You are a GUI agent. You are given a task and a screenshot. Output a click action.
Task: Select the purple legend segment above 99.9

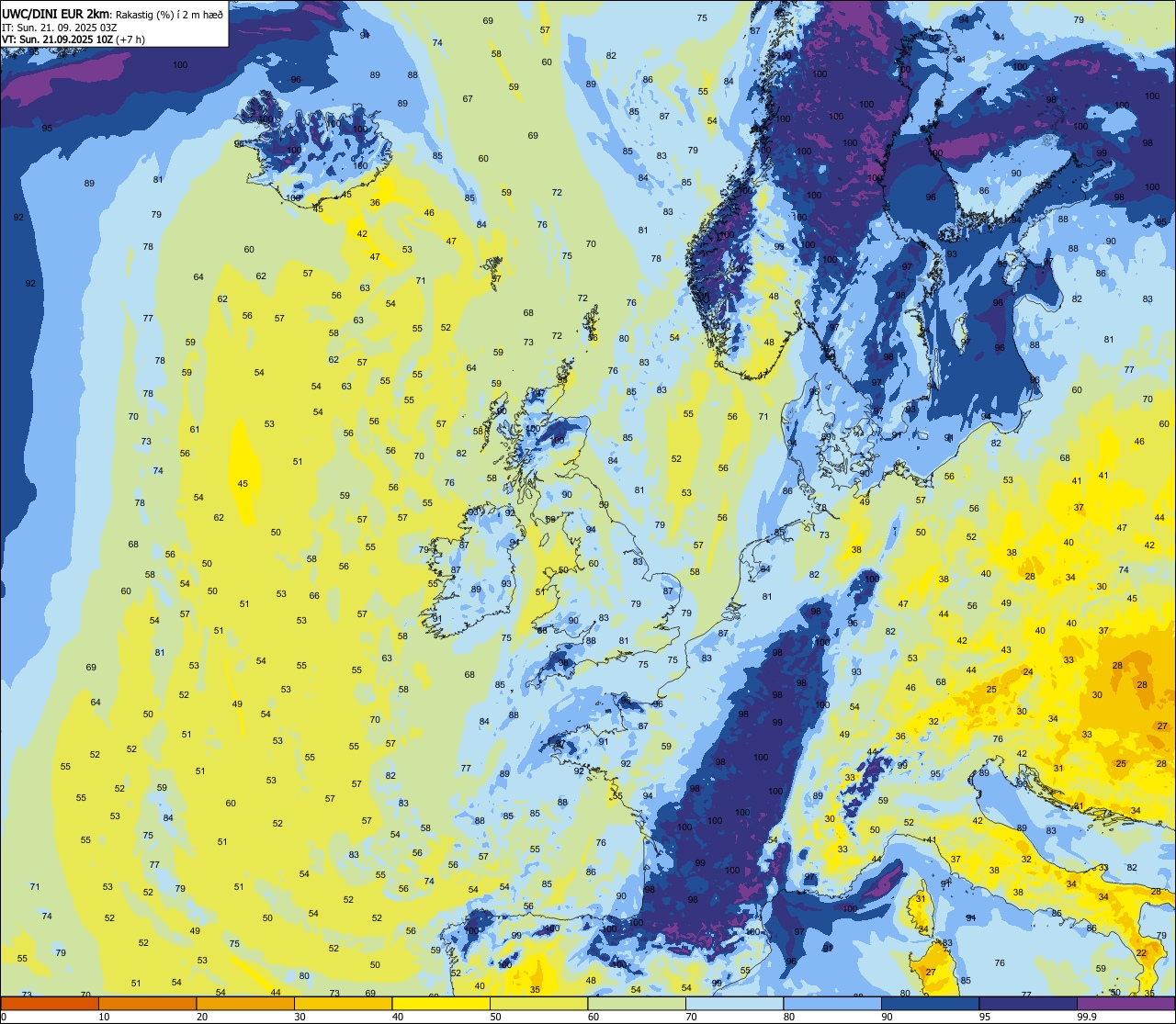[x=1125, y=1003]
